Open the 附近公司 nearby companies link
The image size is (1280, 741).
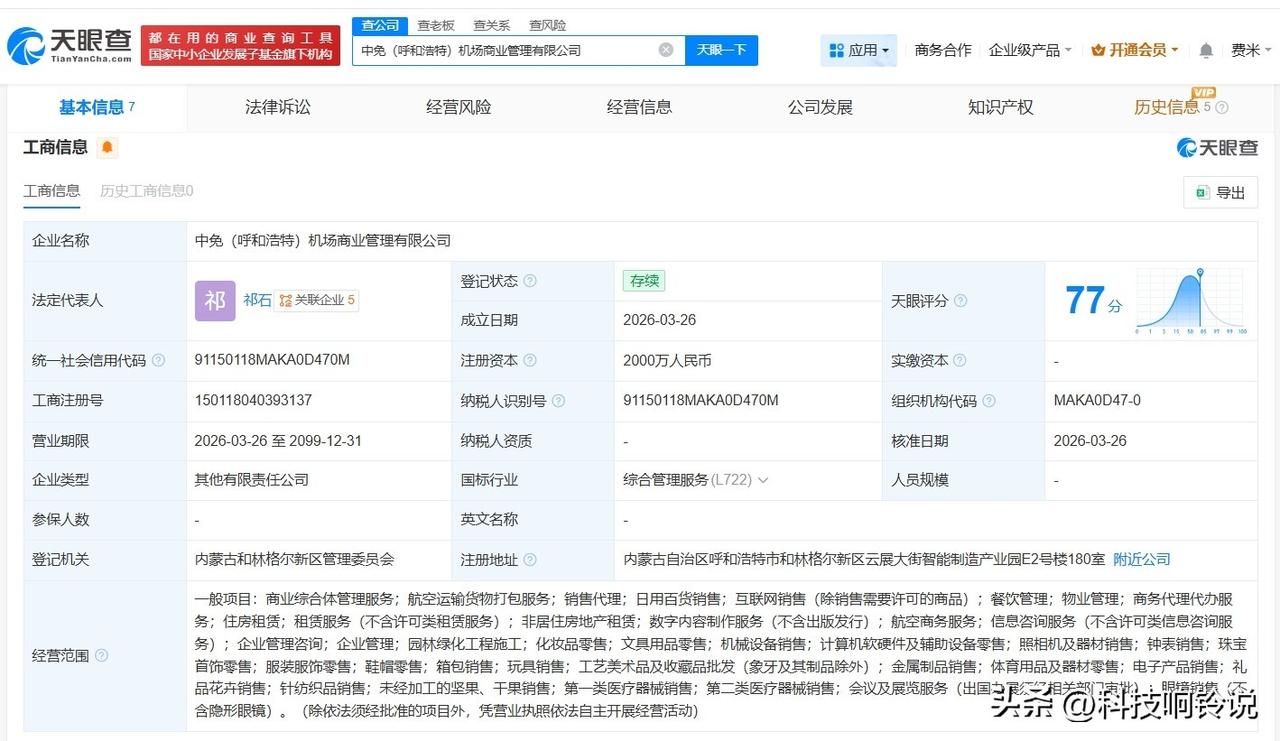(x=1142, y=560)
